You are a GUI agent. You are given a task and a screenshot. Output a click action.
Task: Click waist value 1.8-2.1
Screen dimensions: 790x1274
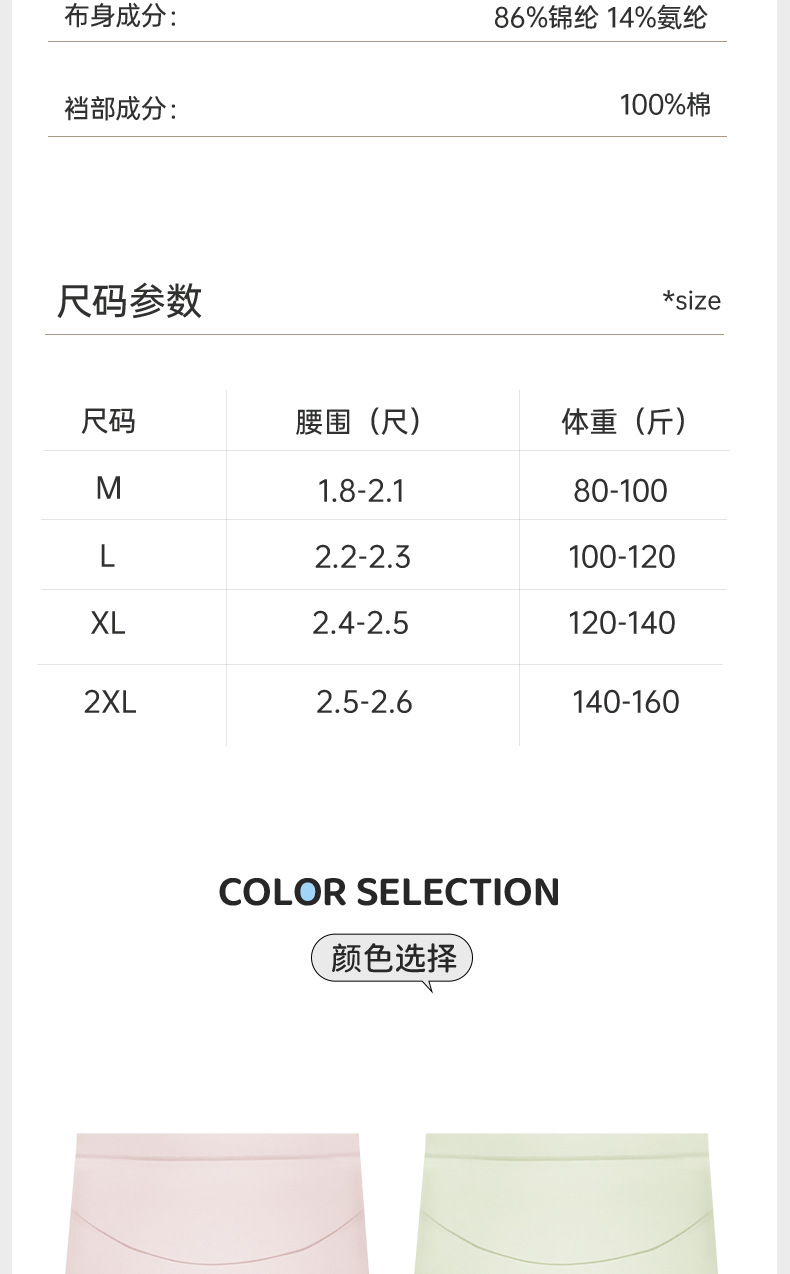[x=361, y=491]
